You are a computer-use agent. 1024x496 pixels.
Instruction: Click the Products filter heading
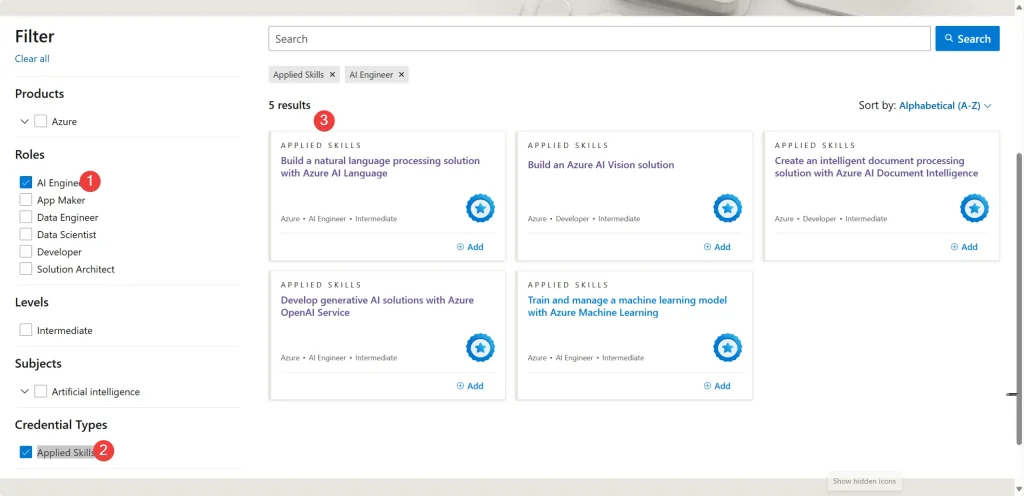(x=40, y=94)
